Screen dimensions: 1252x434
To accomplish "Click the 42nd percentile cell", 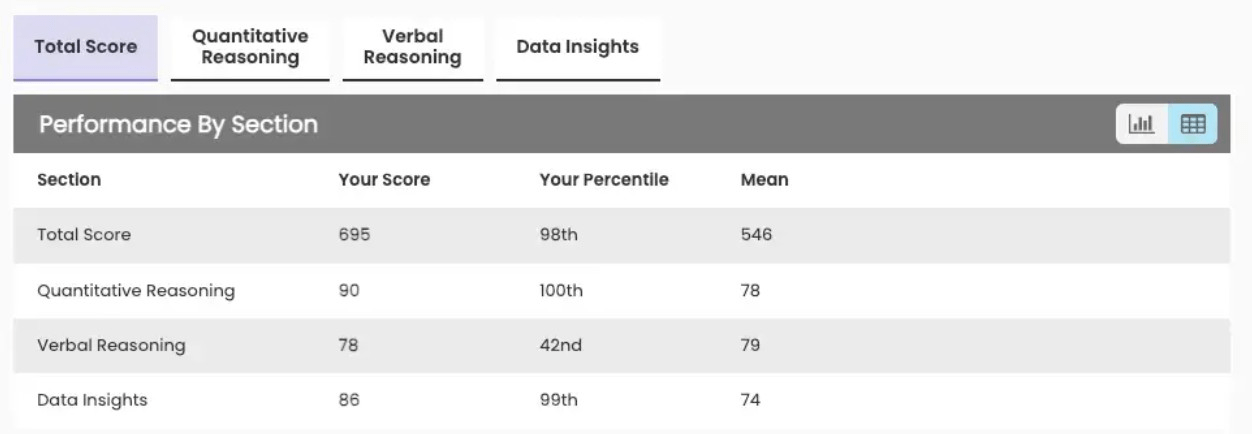I will pos(559,345).
